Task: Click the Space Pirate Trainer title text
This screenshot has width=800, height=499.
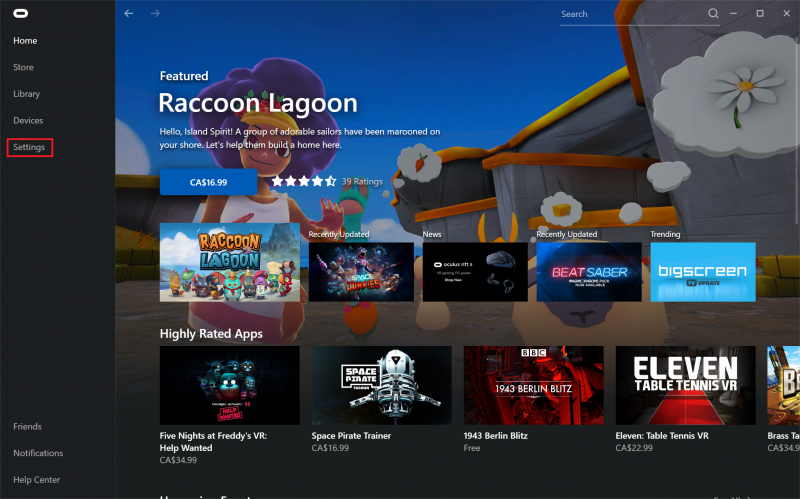Action: pos(351,436)
